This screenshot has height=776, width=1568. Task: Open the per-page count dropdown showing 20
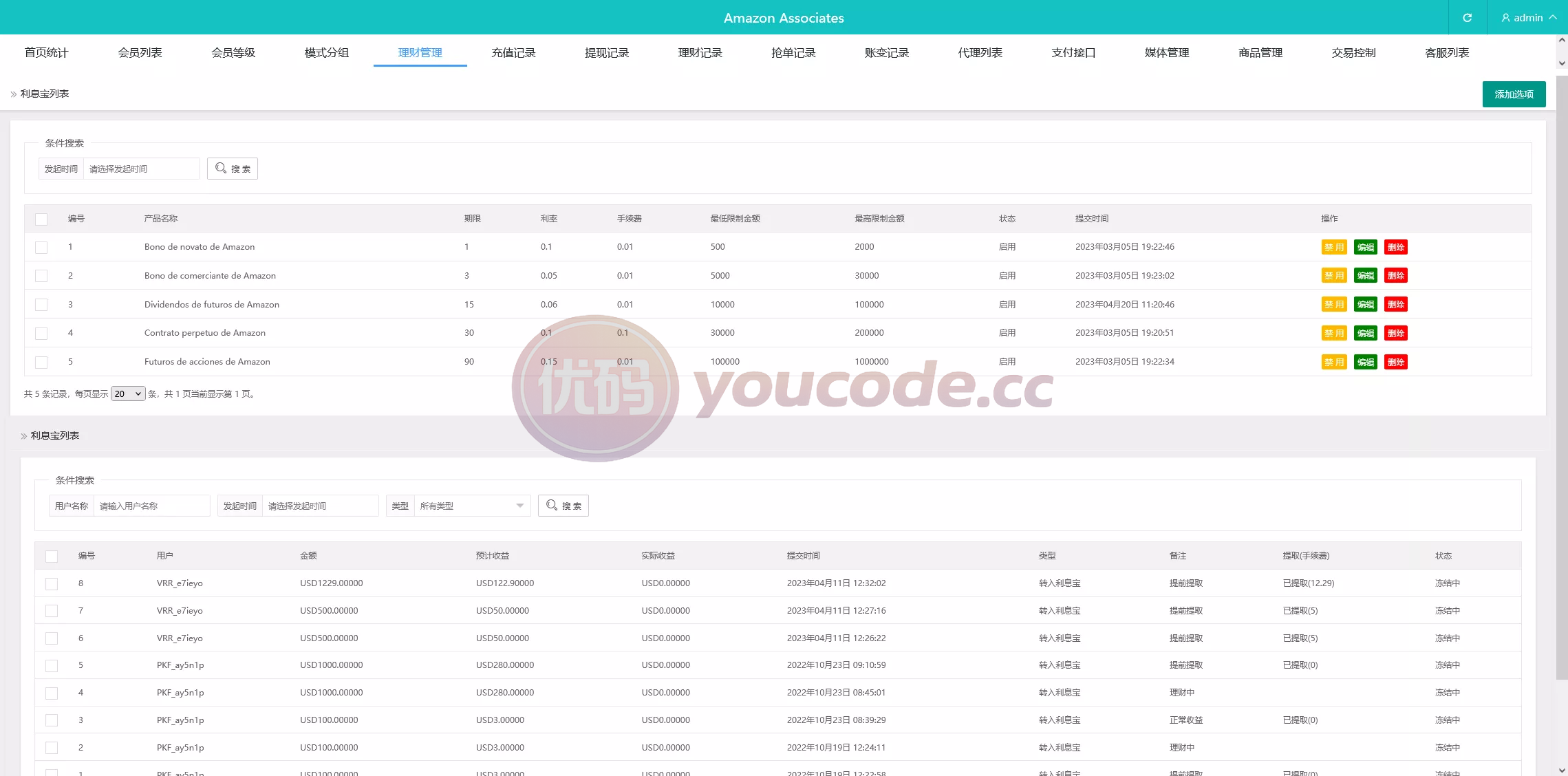click(128, 394)
